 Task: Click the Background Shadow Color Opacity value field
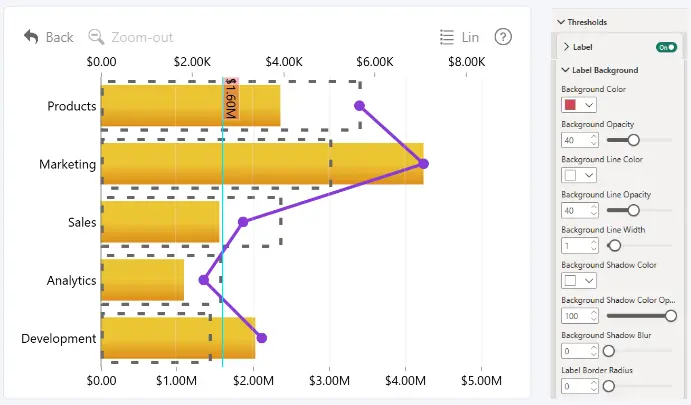[x=580, y=316]
